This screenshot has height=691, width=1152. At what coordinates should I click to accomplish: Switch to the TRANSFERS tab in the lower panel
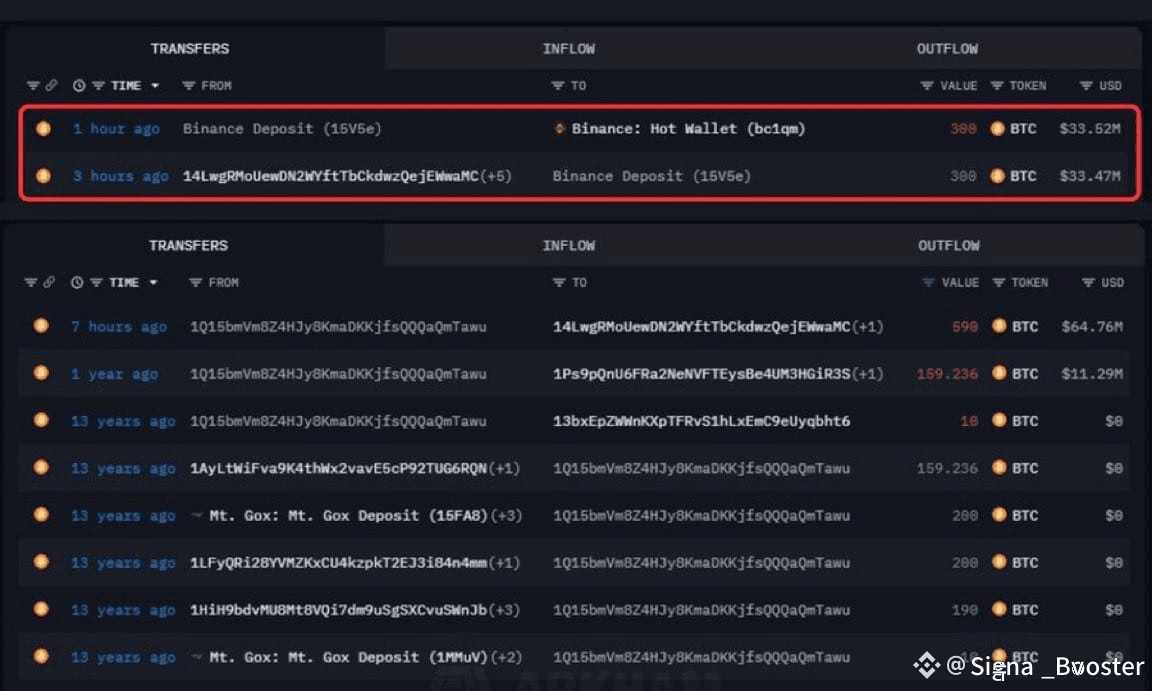188,245
